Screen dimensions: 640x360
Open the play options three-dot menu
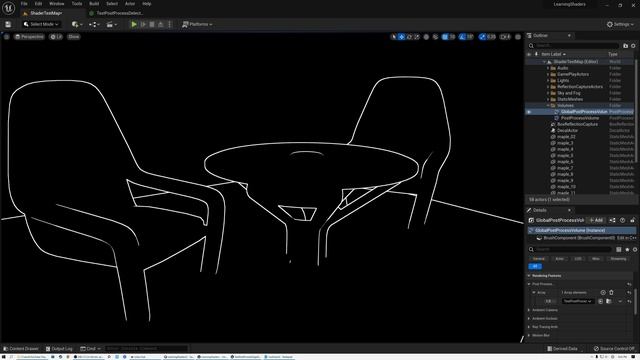[x=170, y=24]
